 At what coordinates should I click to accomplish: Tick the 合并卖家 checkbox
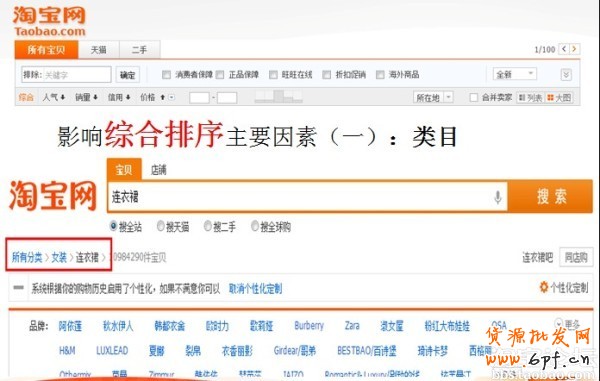473,98
